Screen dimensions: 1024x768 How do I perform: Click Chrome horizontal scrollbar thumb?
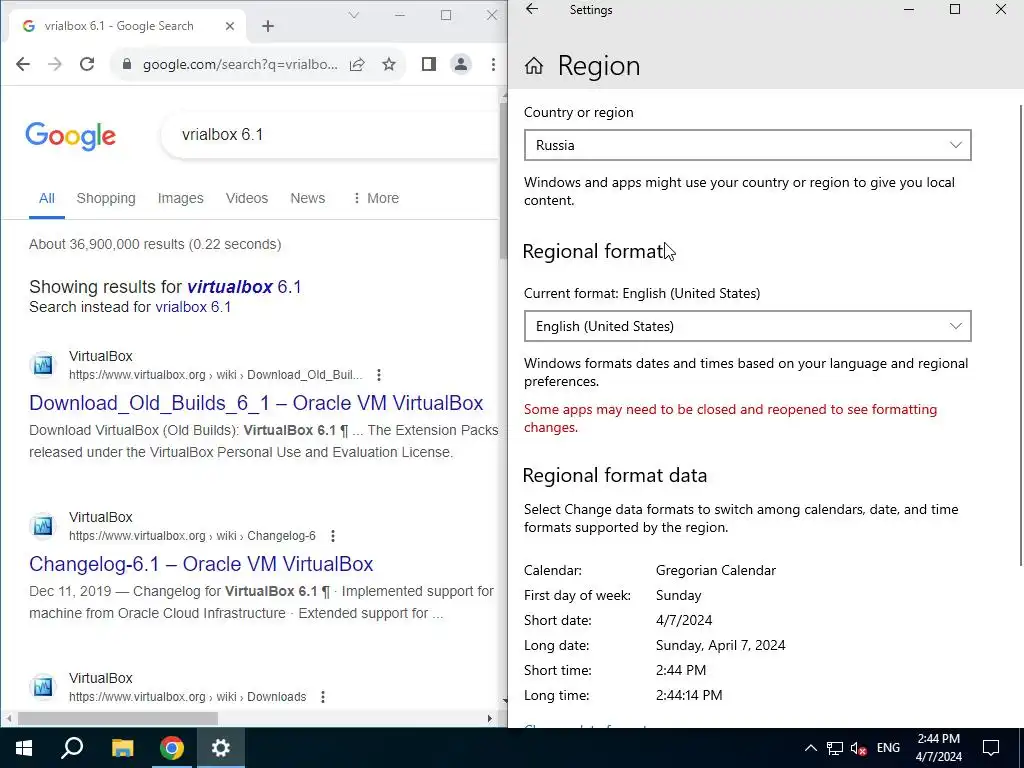(118, 718)
